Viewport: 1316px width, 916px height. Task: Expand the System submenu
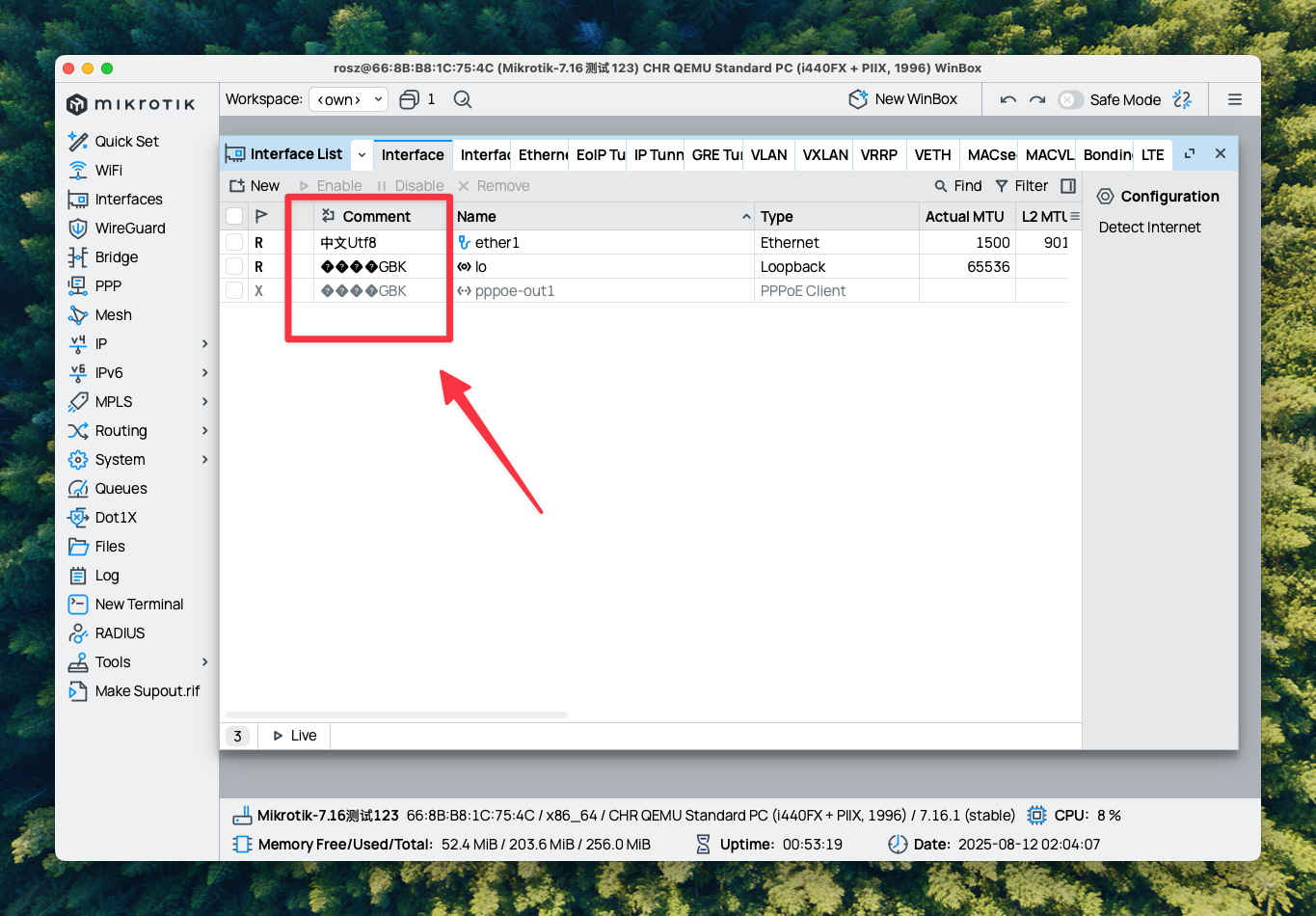coord(204,459)
